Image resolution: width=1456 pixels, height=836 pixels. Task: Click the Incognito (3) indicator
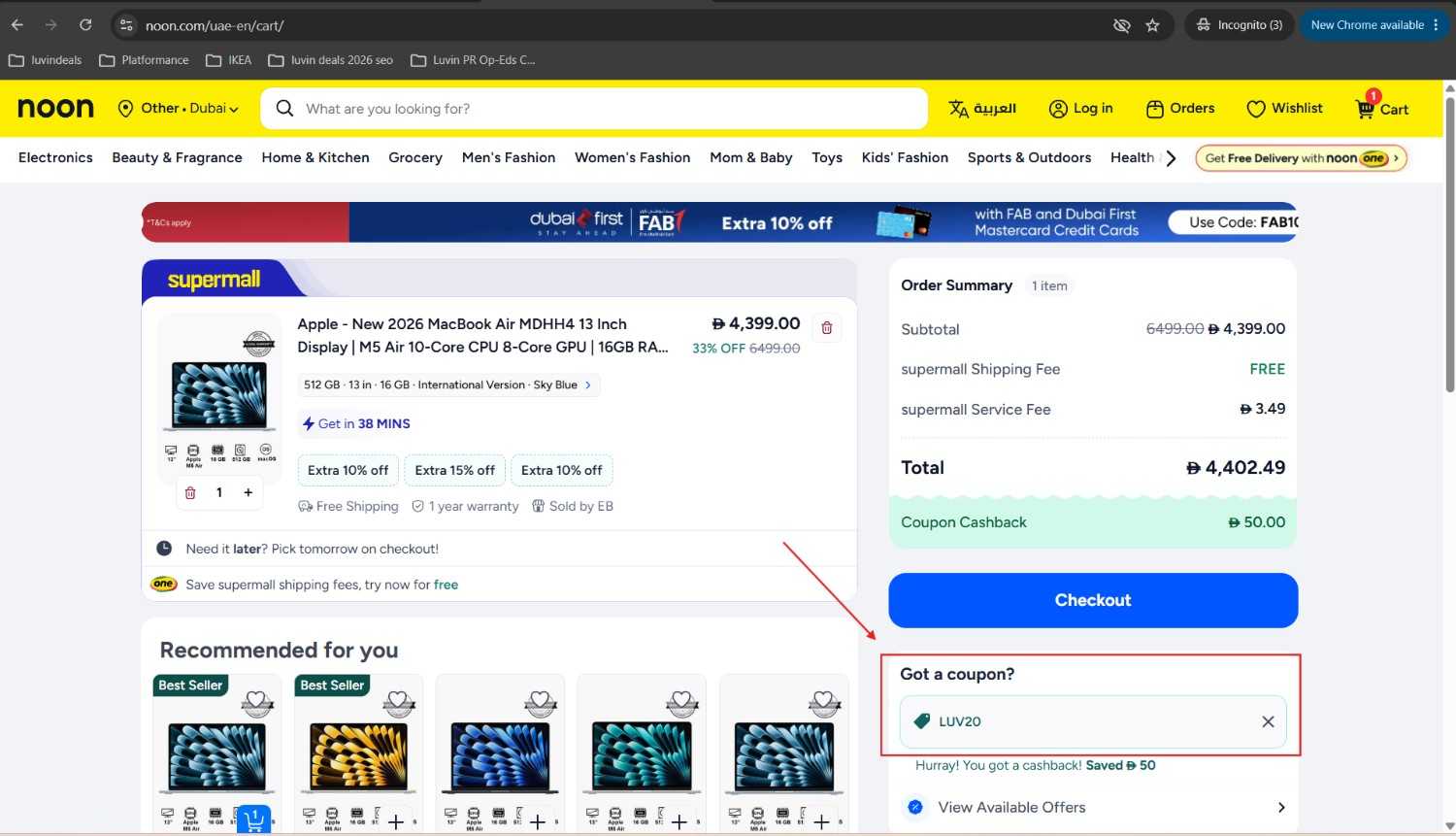click(1240, 25)
